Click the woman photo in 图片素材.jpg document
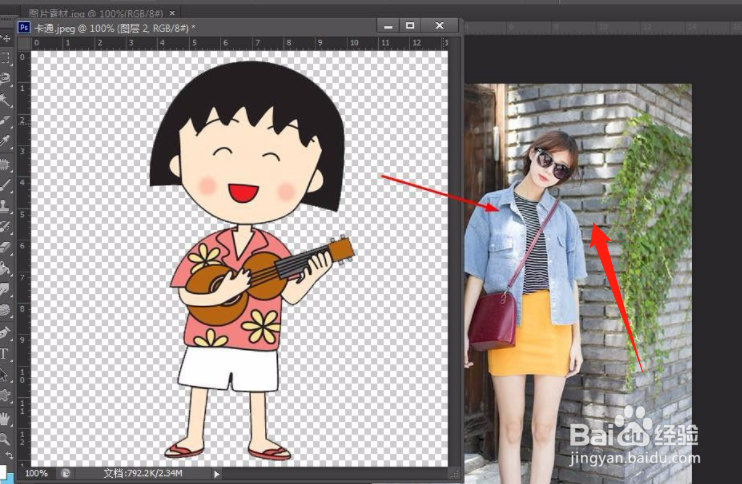The width and height of the screenshot is (742, 484). coord(578,284)
